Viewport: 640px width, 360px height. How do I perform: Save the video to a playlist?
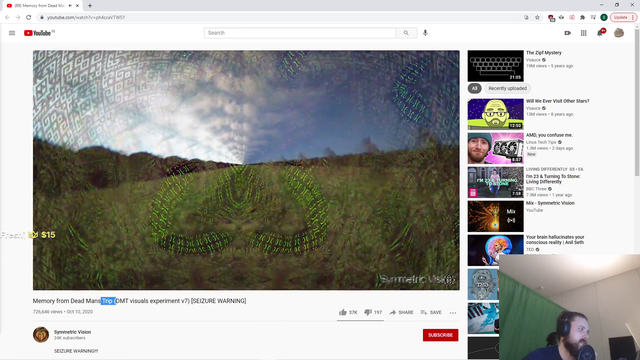tap(431, 312)
